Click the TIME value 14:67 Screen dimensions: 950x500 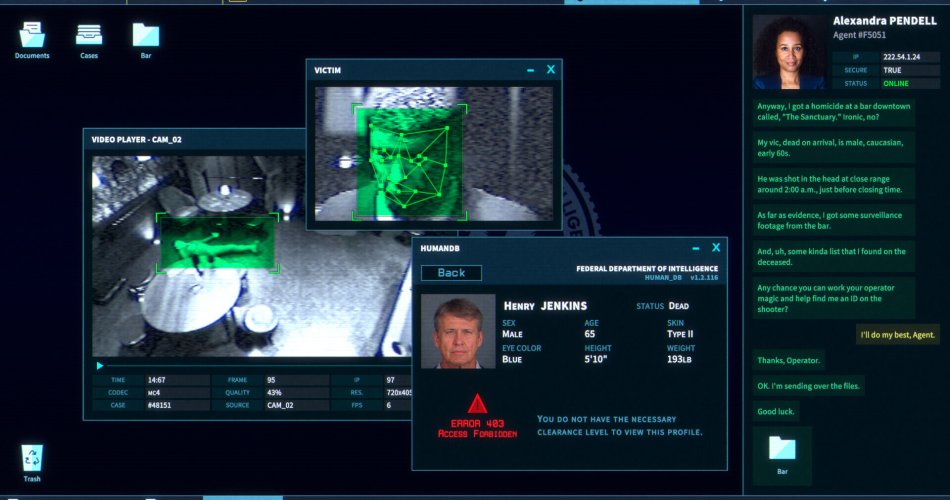pyautogui.click(x=156, y=380)
